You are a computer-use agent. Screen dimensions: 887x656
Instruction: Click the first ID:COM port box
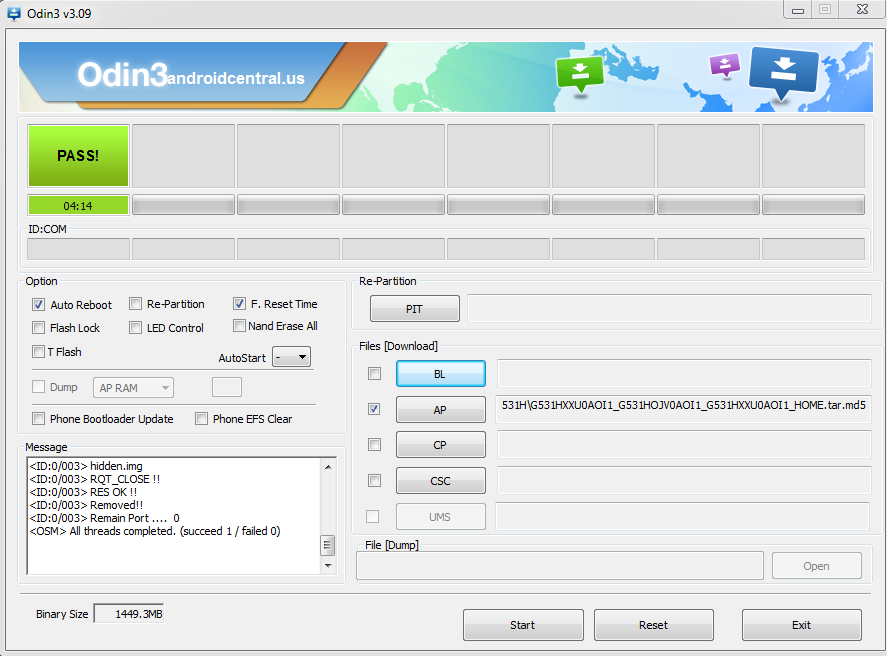79,249
